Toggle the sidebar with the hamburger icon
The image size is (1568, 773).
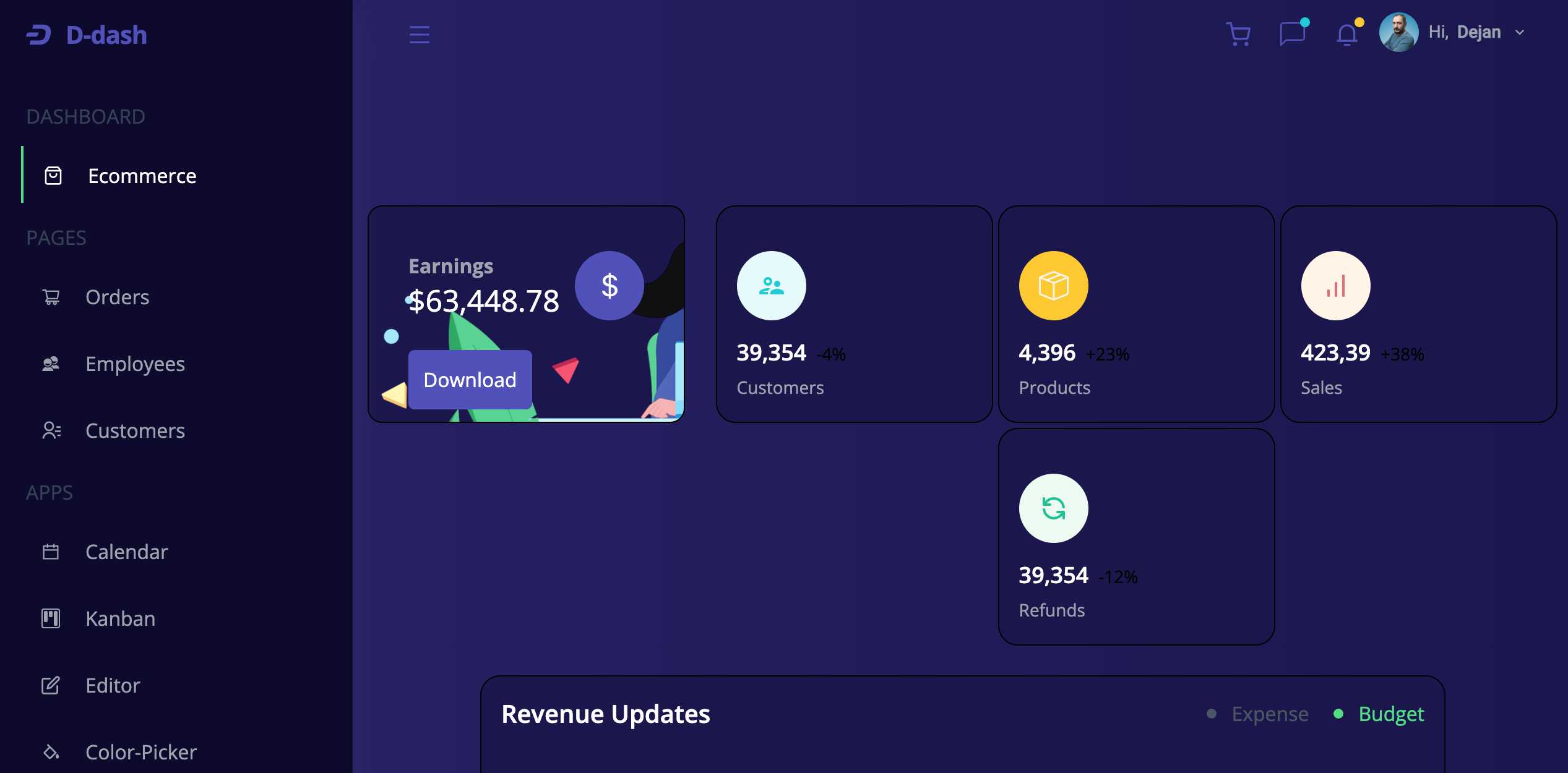[419, 34]
